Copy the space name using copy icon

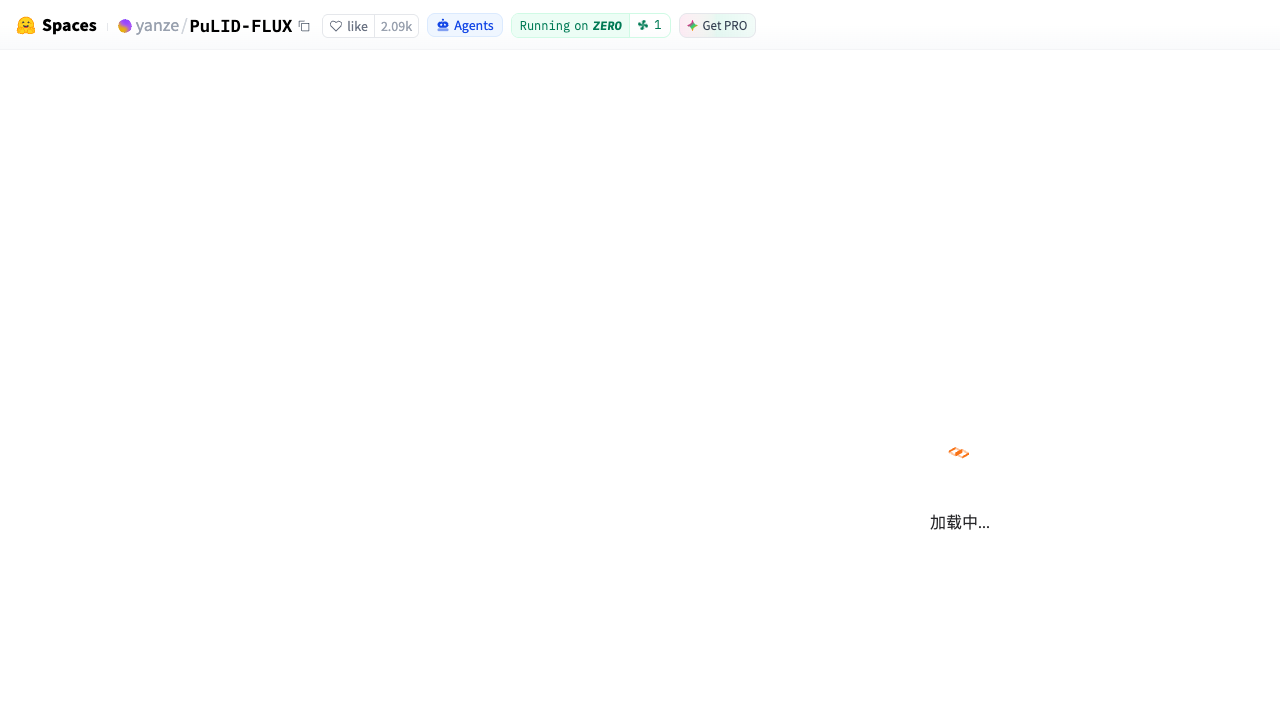[x=304, y=26]
